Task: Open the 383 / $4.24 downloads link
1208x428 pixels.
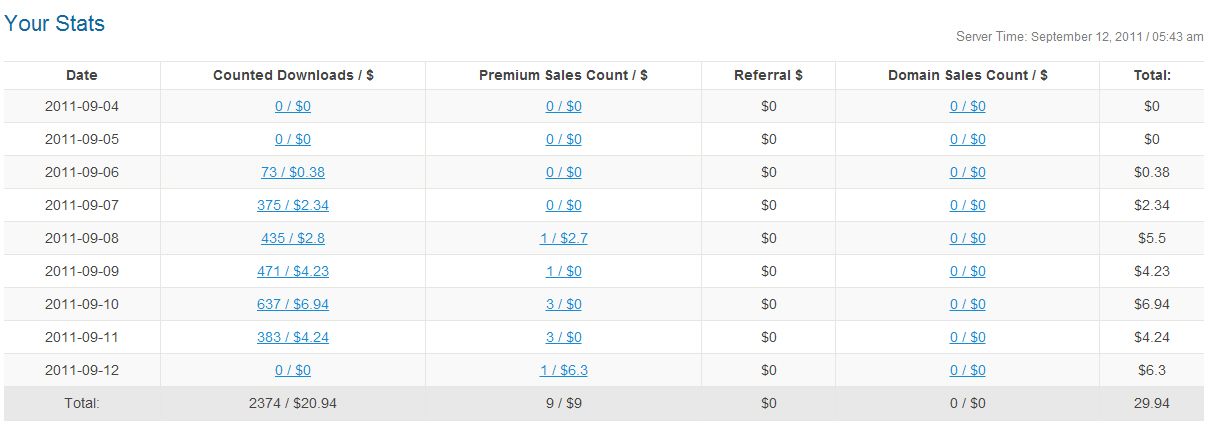Action: point(293,337)
